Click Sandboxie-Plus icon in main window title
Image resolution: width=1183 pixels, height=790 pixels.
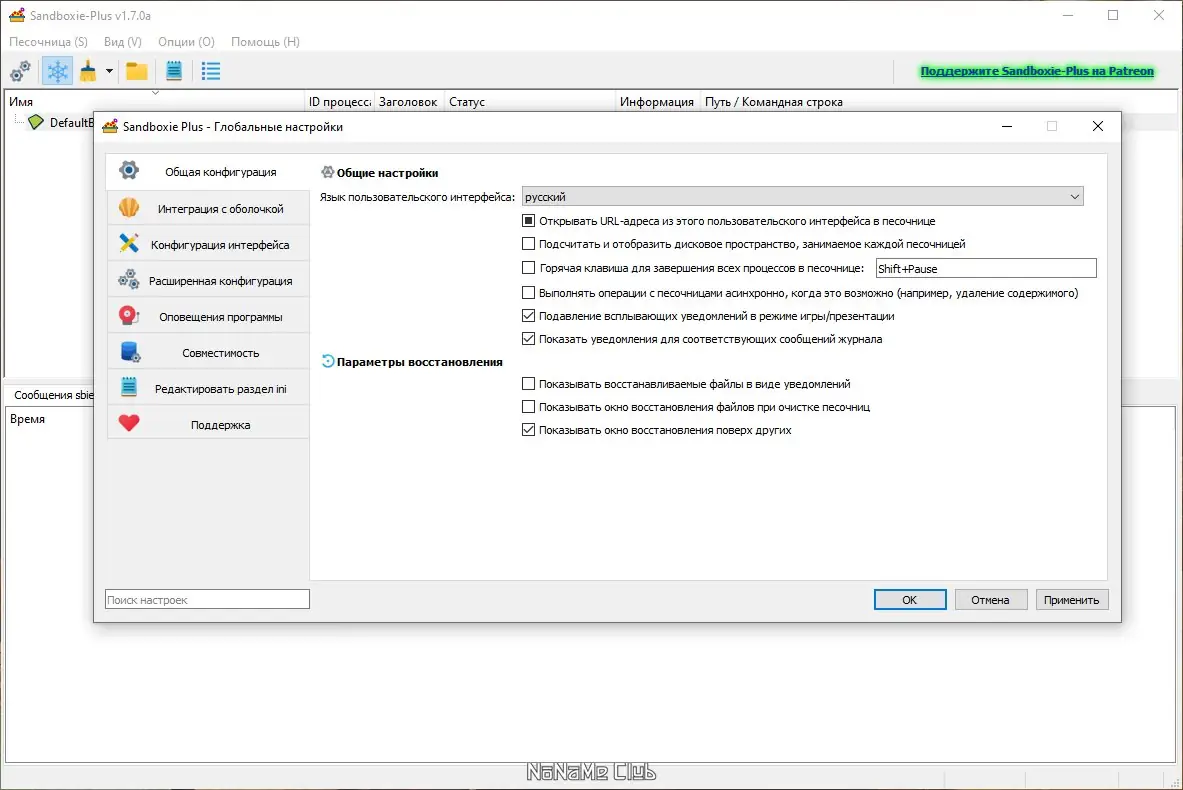point(17,15)
